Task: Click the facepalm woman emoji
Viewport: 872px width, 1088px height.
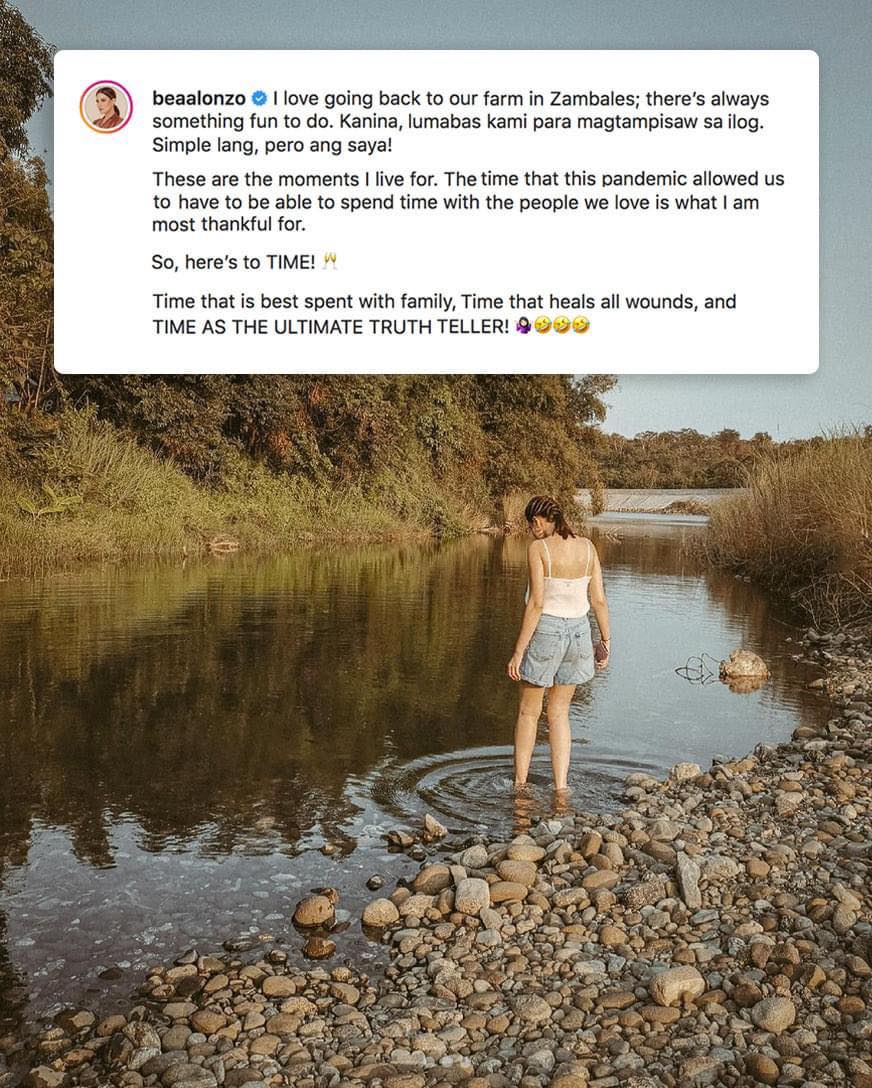Action: [x=523, y=326]
